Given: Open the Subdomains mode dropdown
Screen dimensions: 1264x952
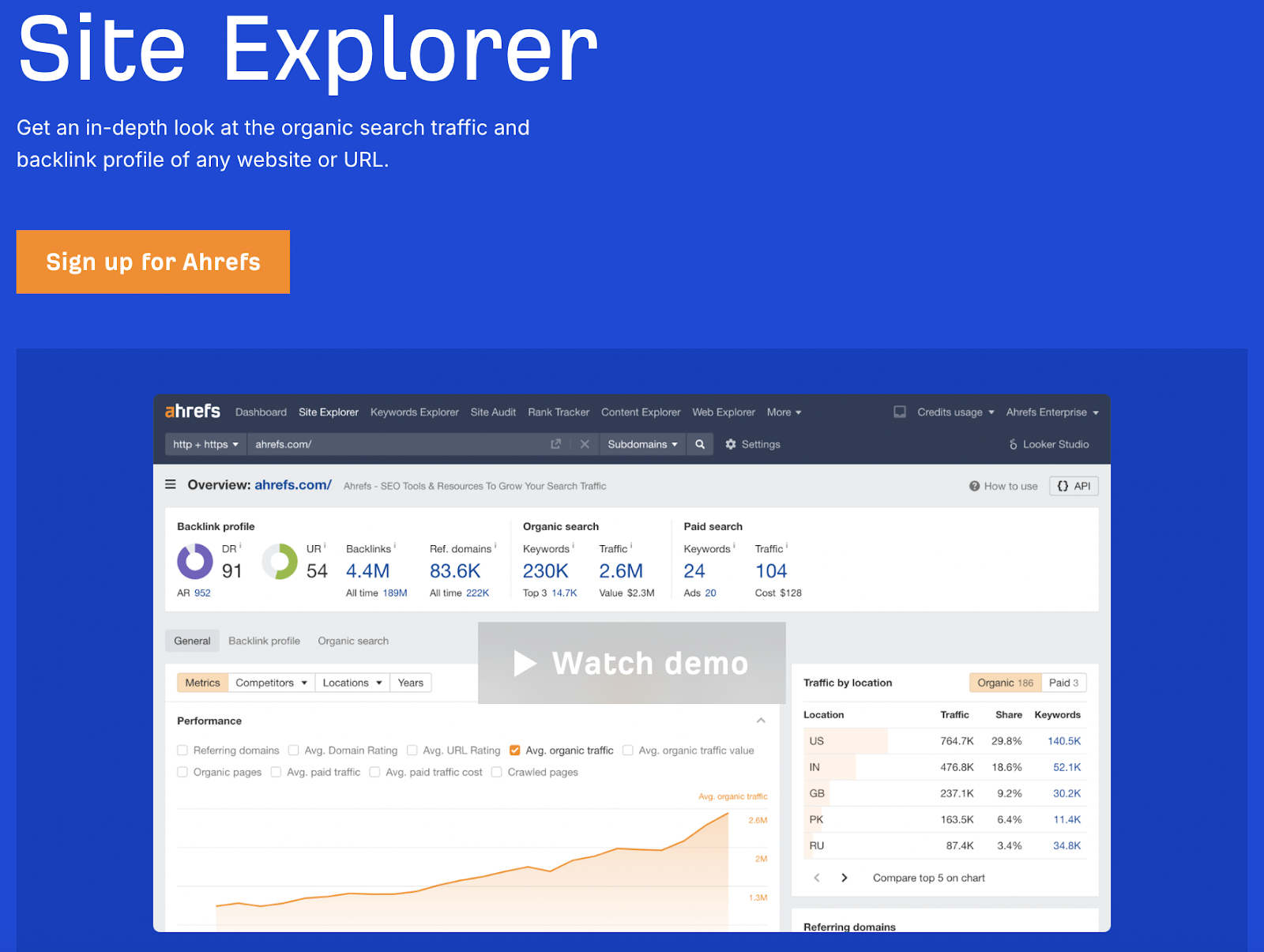Looking at the screenshot, I should [x=642, y=445].
